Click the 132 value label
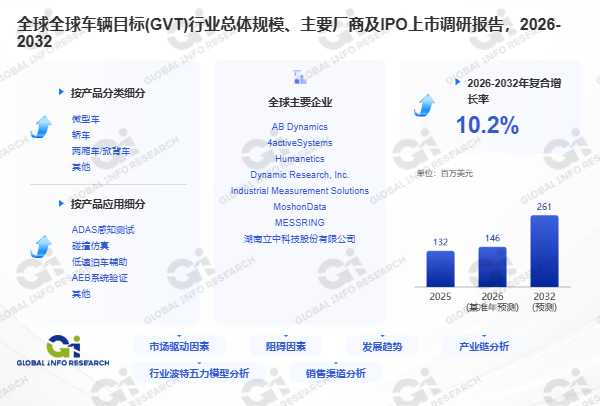 [x=440, y=242]
